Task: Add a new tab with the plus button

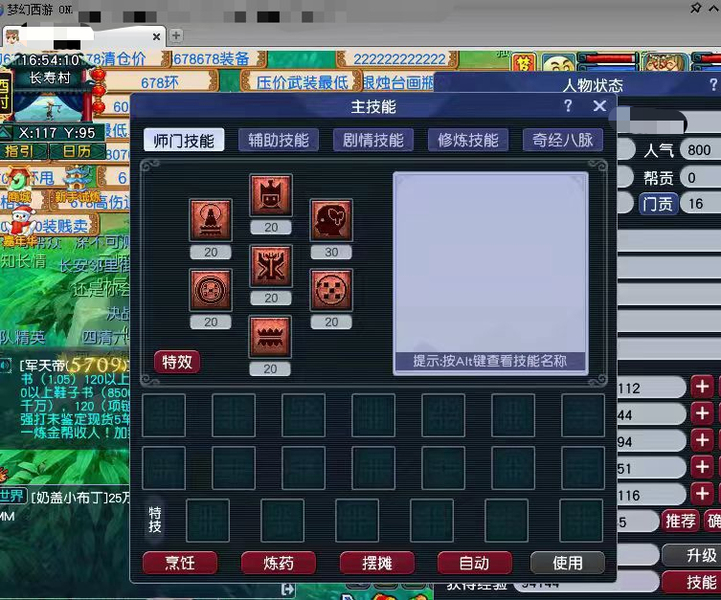Action: (x=176, y=35)
